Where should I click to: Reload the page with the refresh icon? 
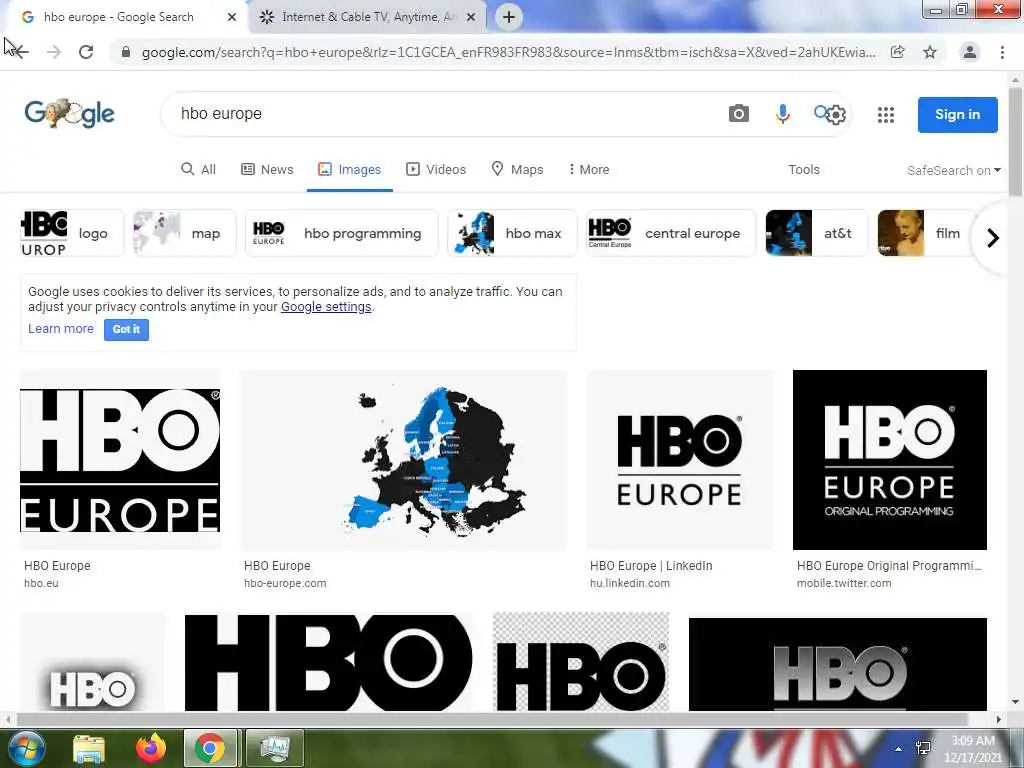pyautogui.click(x=86, y=52)
